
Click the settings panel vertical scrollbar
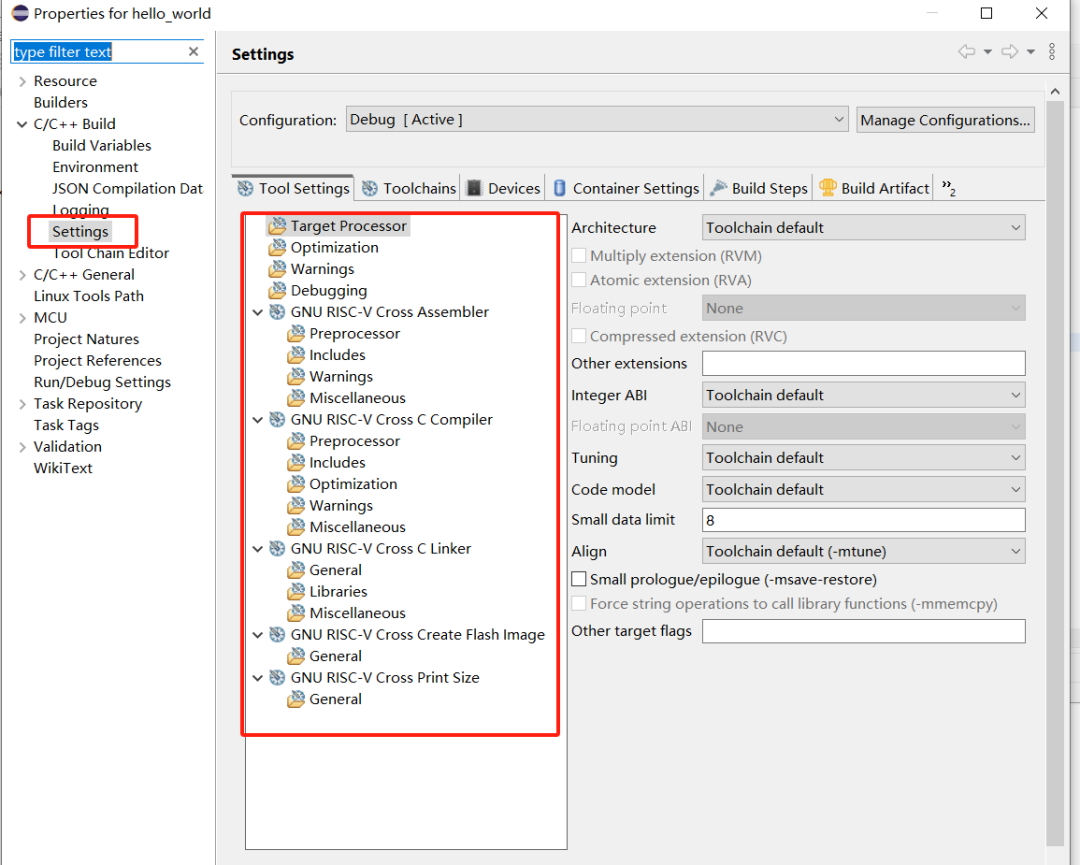click(1055, 472)
